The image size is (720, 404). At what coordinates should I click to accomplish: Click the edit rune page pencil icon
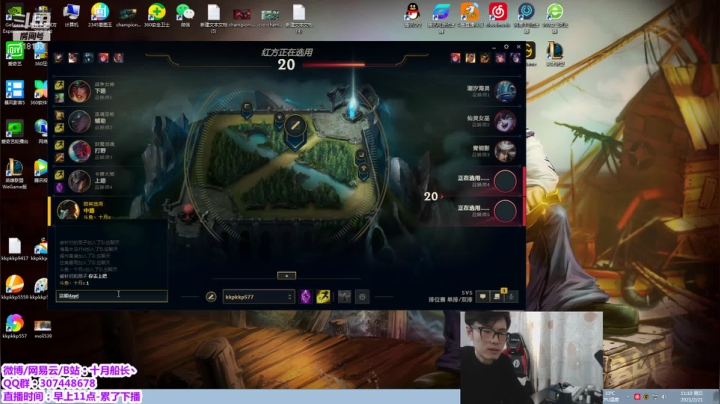click(211, 297)
